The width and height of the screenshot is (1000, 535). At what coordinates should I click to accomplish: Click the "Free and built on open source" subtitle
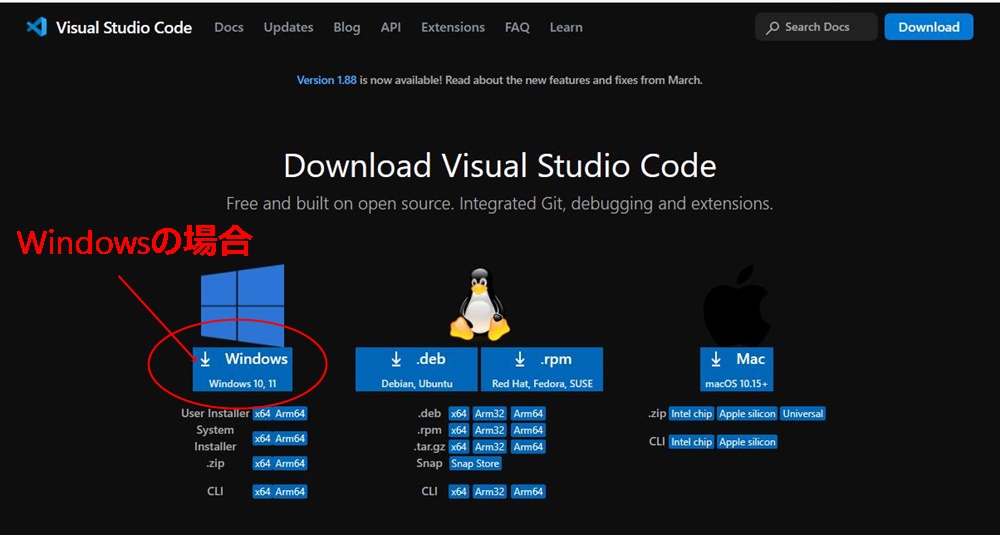coord(499,204)
